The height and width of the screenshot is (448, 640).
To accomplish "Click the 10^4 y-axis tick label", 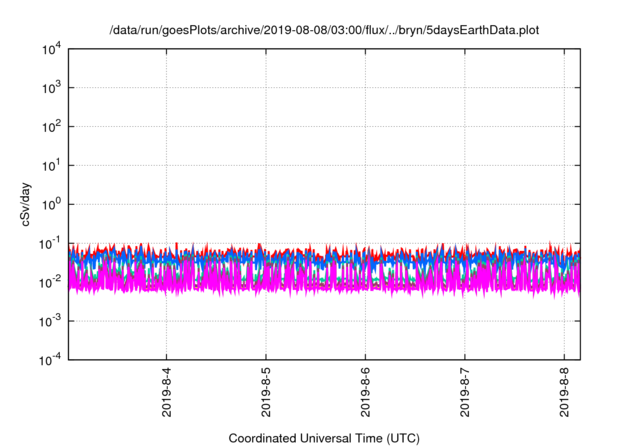I will (50, 49).
